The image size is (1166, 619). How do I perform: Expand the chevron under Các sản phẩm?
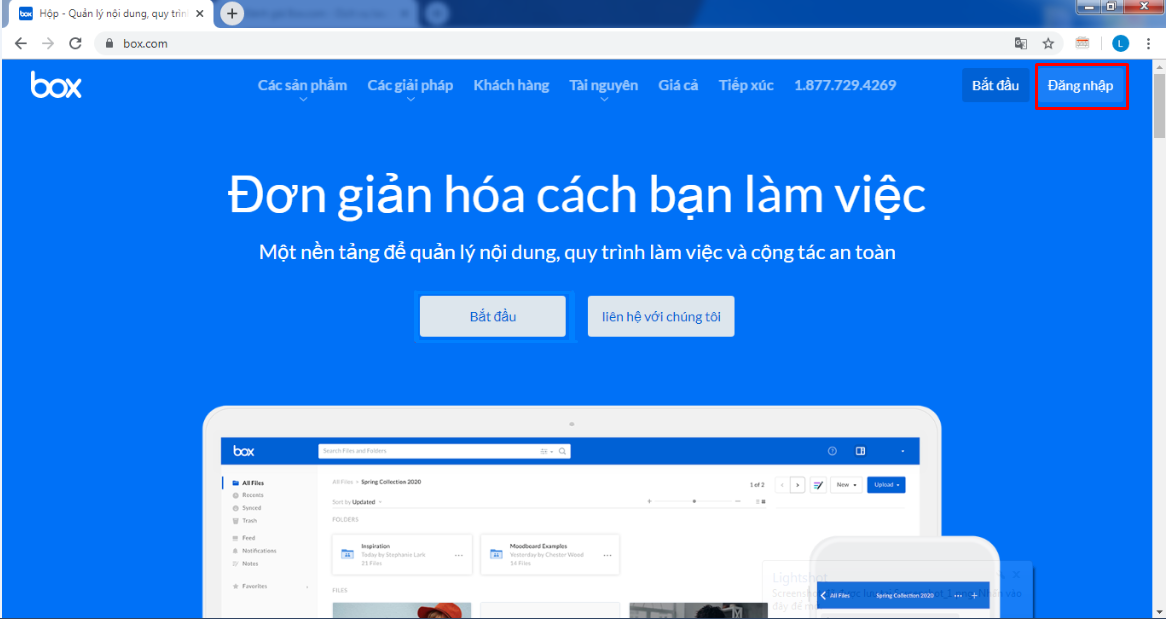click(303, 100)
